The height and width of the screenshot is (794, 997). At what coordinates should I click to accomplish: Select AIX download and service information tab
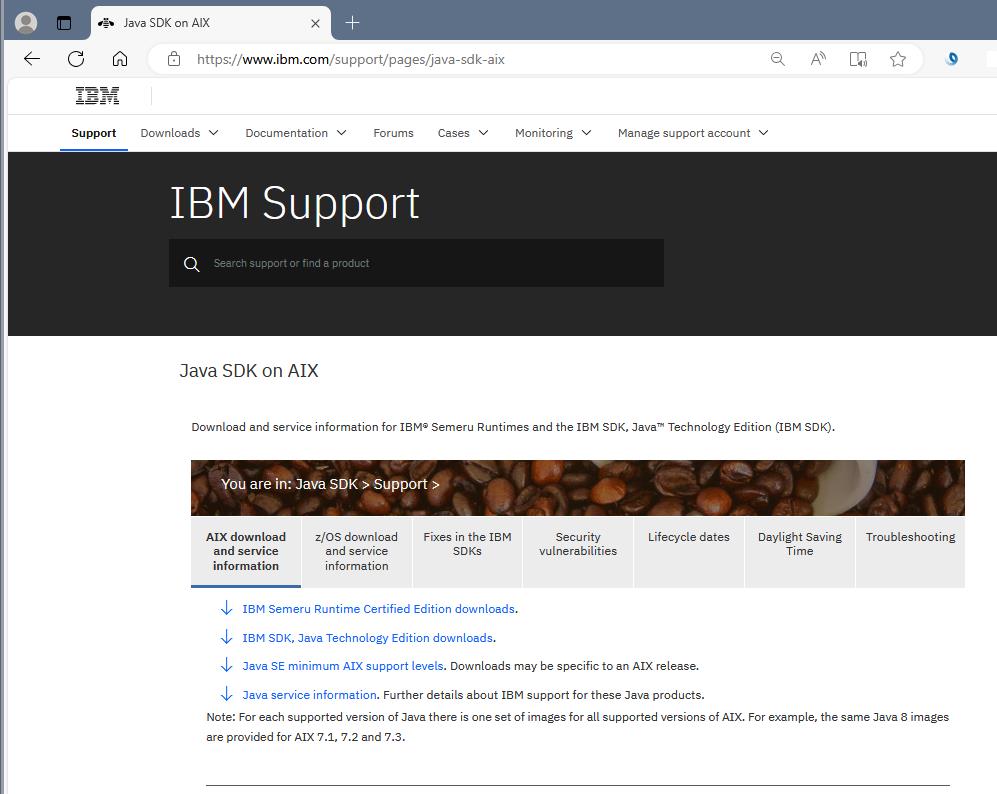point(246,551)
